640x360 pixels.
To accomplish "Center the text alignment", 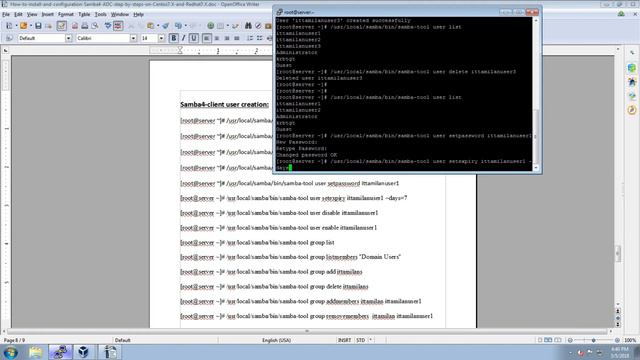I will click(217, 38).
